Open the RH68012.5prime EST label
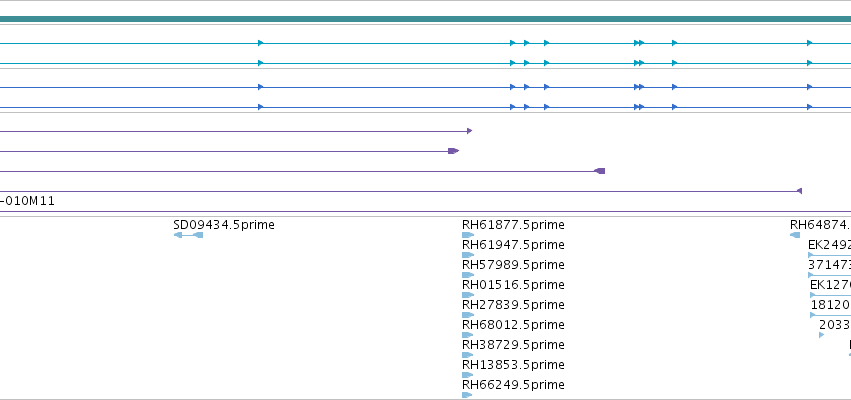Screen dimensions: 851x400 (x=513, y=325)
